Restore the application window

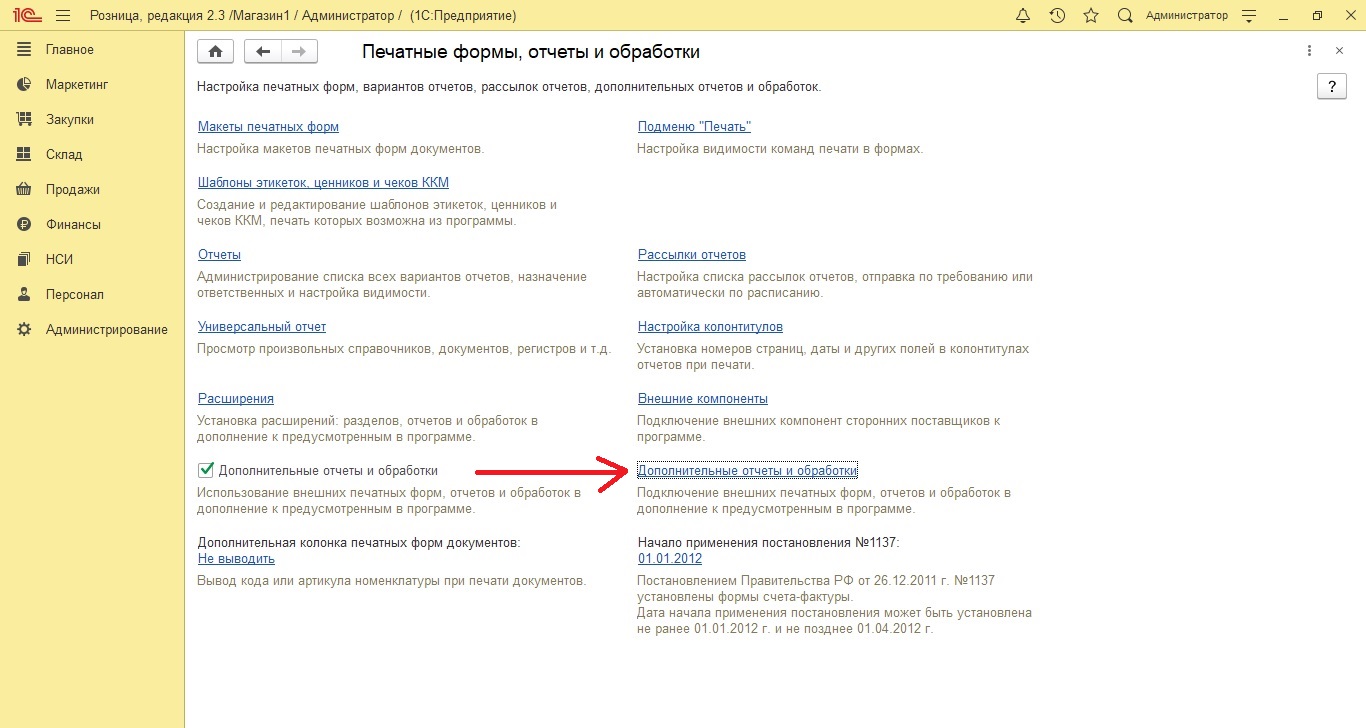(1317, 16)
